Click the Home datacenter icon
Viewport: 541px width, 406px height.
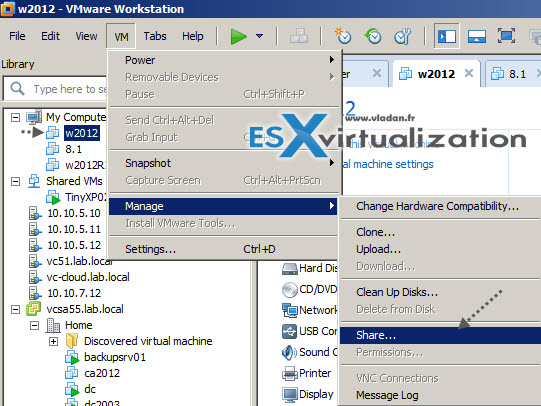point(53,325)
